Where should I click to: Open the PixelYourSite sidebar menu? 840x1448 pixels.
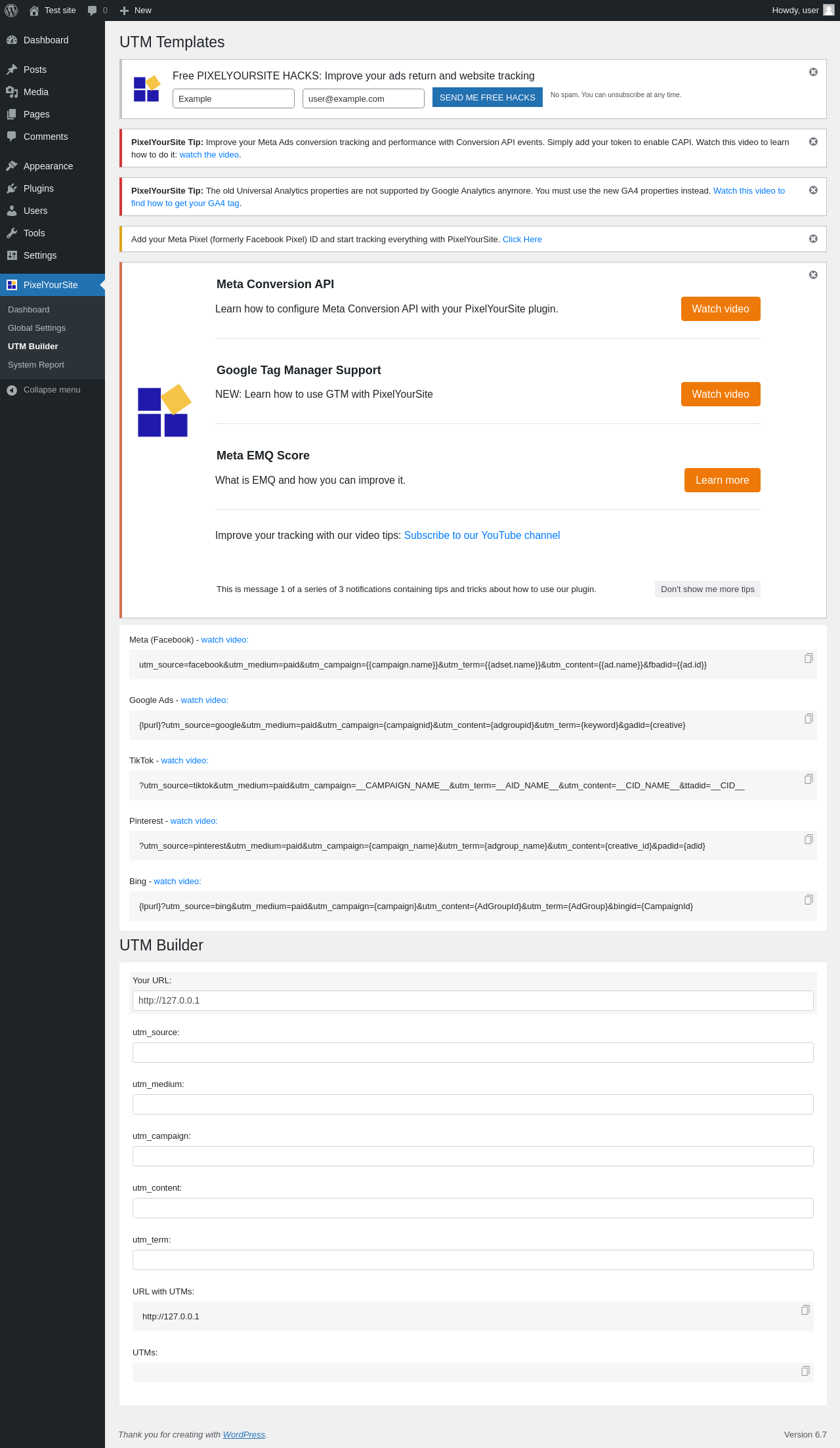pos(52,285)
